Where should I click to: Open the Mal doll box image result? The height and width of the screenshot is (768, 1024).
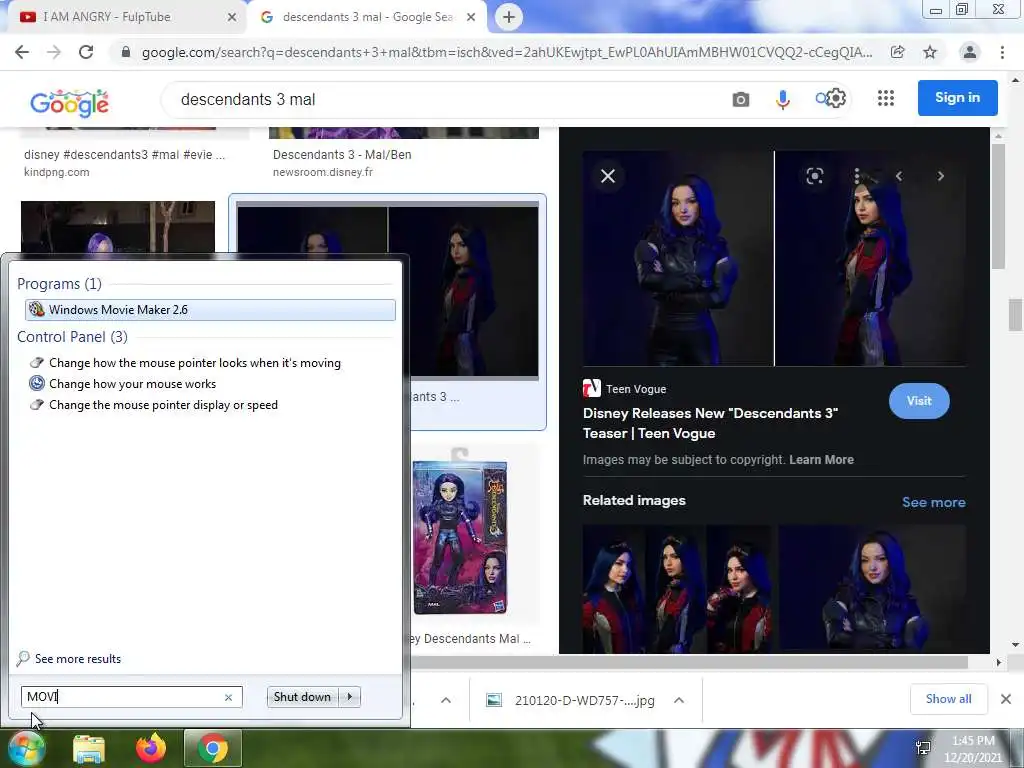coord(460,536)
